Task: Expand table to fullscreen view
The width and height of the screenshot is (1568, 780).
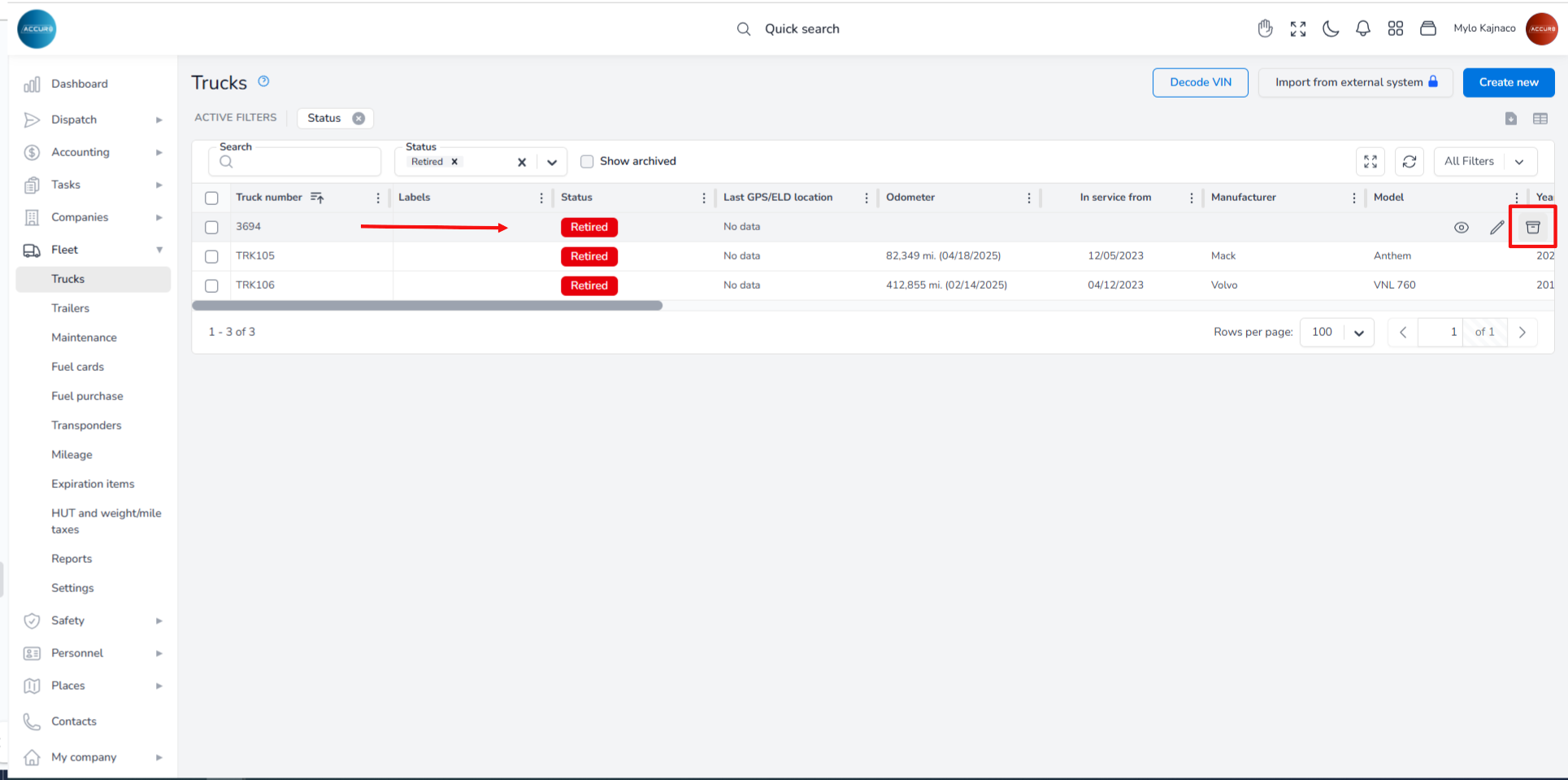Action: (1370, 162)
